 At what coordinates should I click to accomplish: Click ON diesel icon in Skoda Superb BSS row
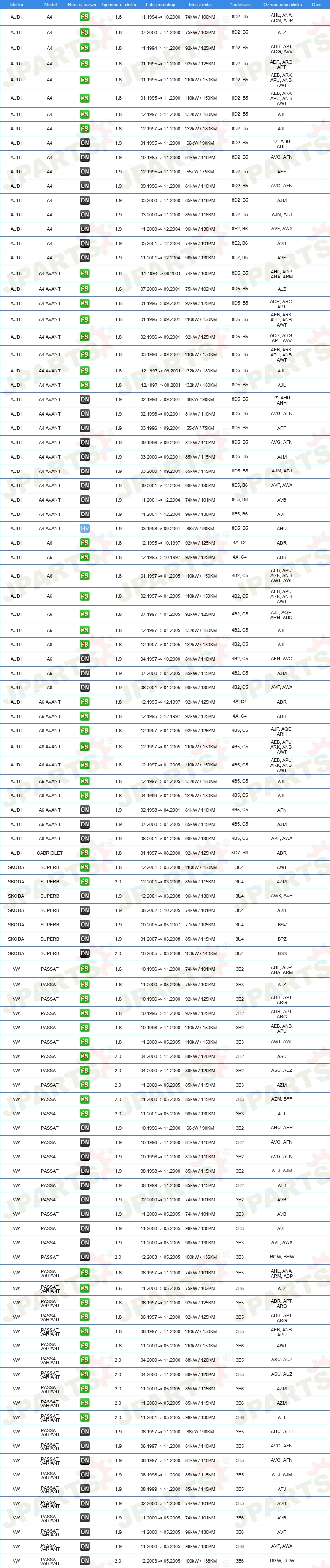[85, 953]
